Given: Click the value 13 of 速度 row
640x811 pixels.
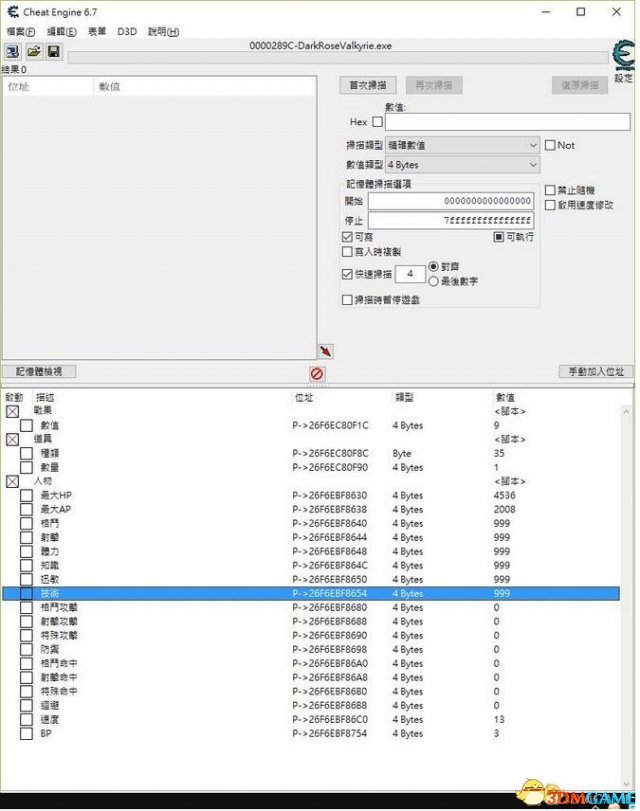Looking at the screenshot, I should tap(499, 719).
